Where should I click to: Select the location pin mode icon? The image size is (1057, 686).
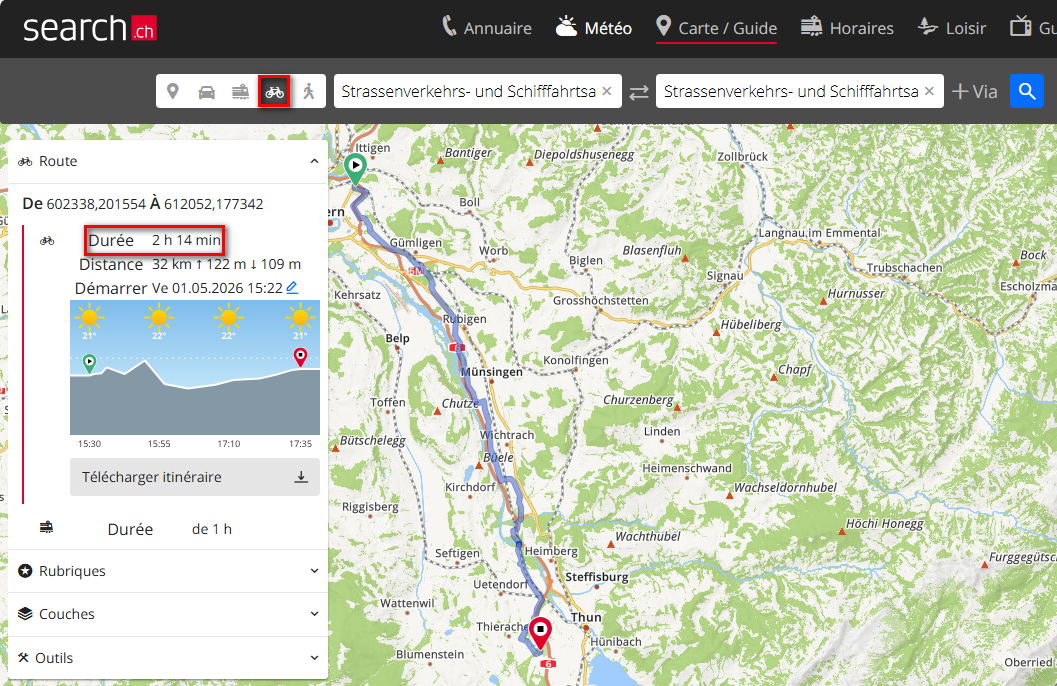pyautogui.click(x=173, y=92)
